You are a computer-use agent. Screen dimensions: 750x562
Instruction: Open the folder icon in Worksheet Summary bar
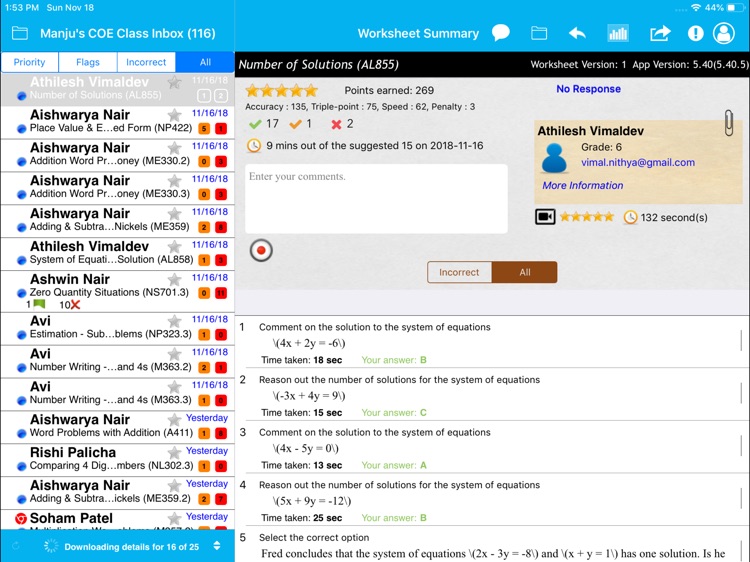[539, 33]
